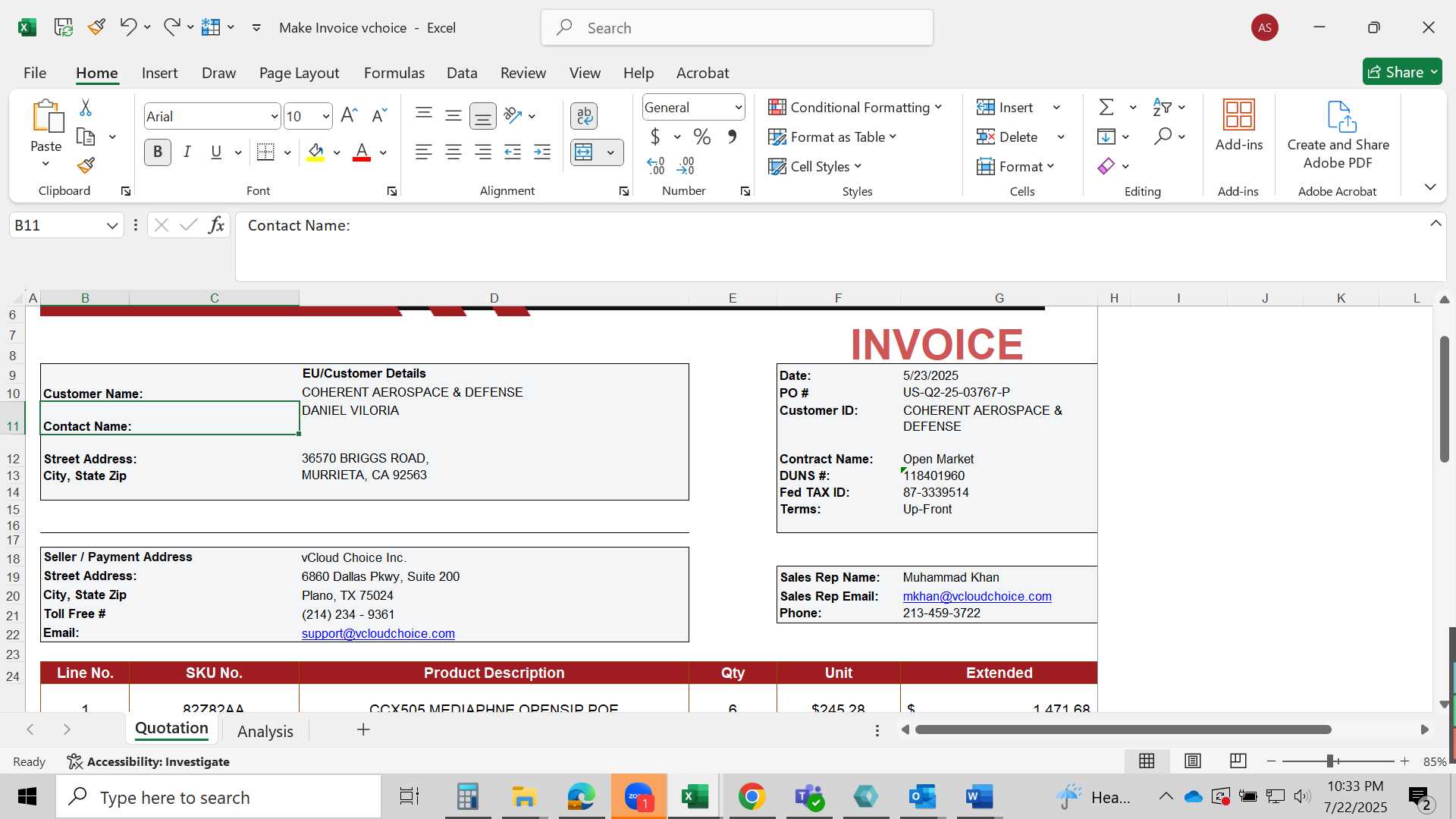Click the zoom slider handle
Viewport: 1456px width, 819px height.
(x=1329, y=761)
